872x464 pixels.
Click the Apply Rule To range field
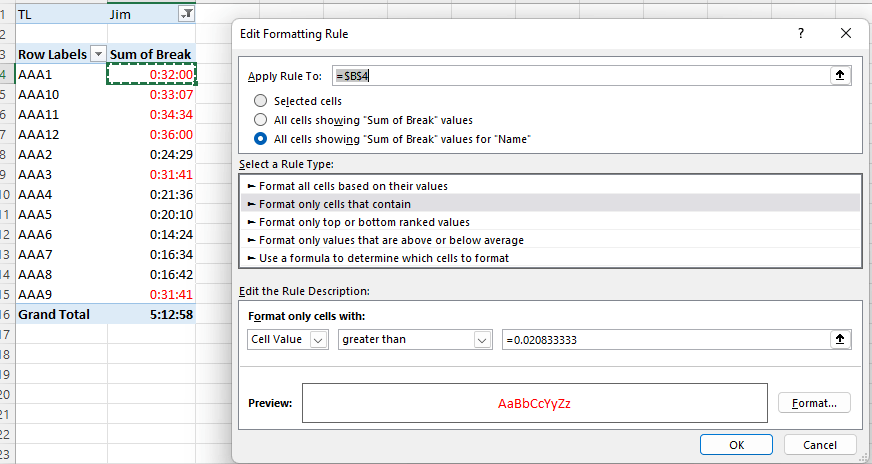coord(581,76)
